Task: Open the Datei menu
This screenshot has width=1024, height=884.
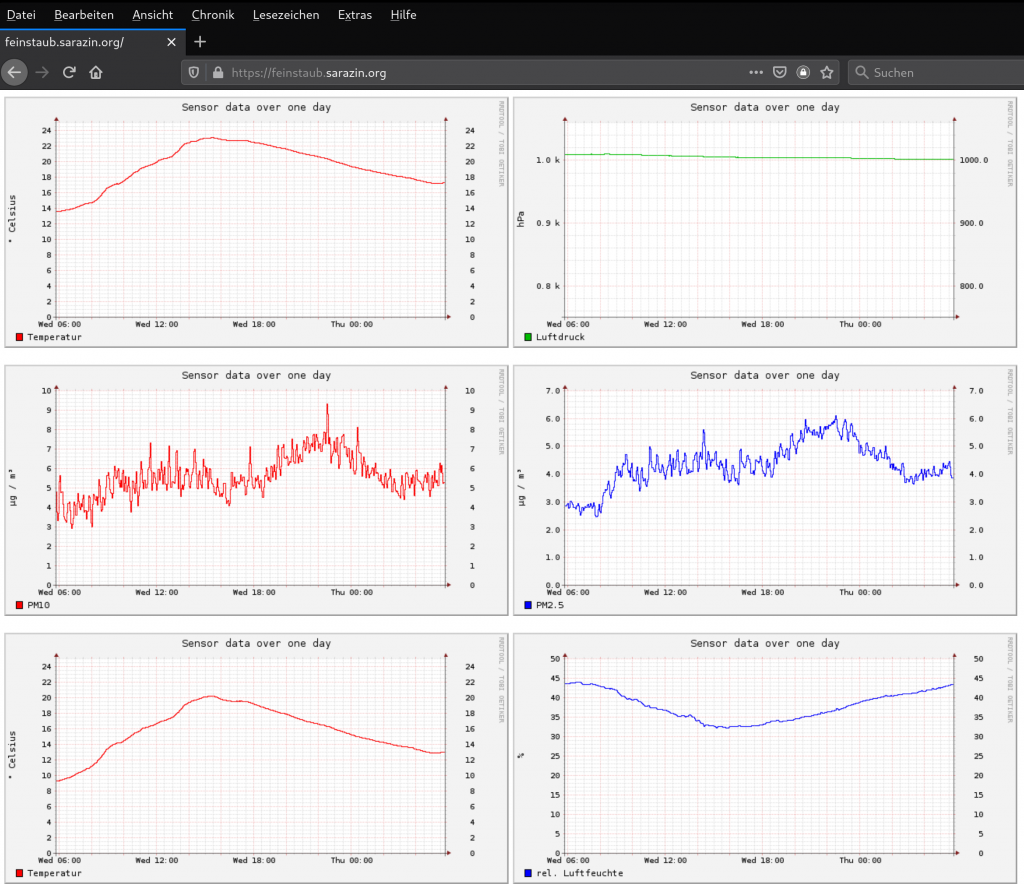Action: tap(21, 15)
